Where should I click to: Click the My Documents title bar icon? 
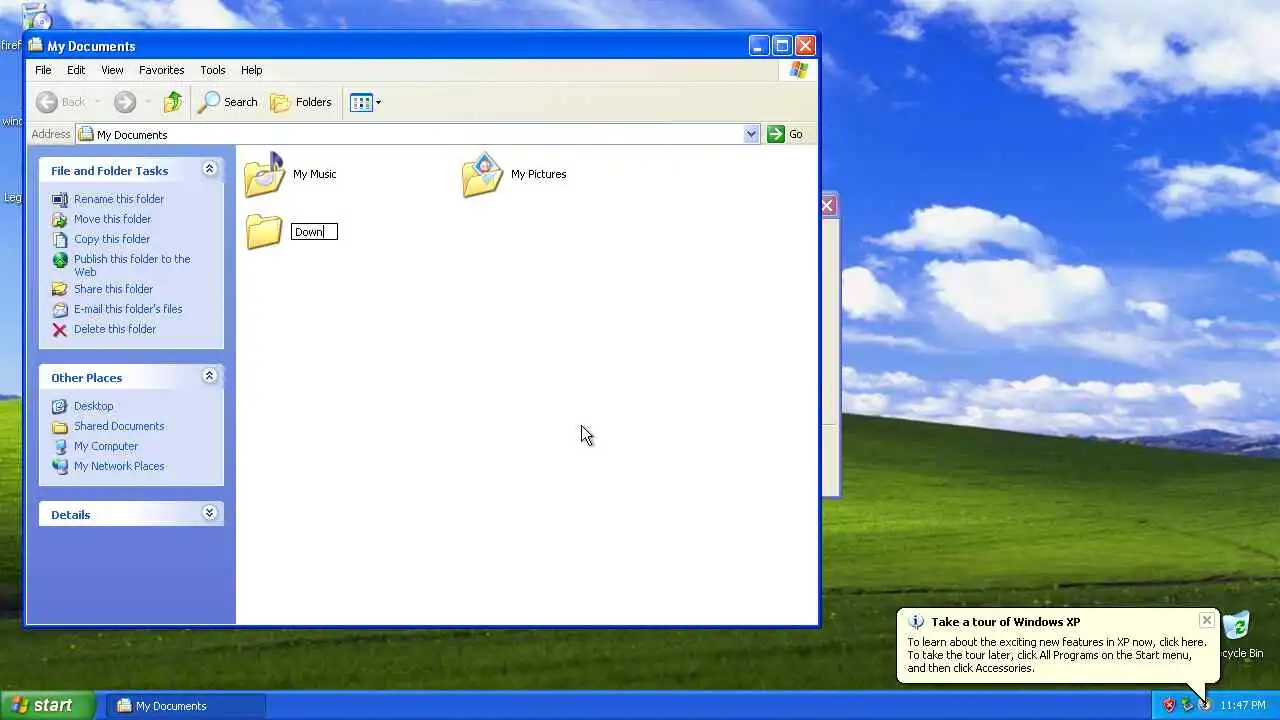coord(36,45)
